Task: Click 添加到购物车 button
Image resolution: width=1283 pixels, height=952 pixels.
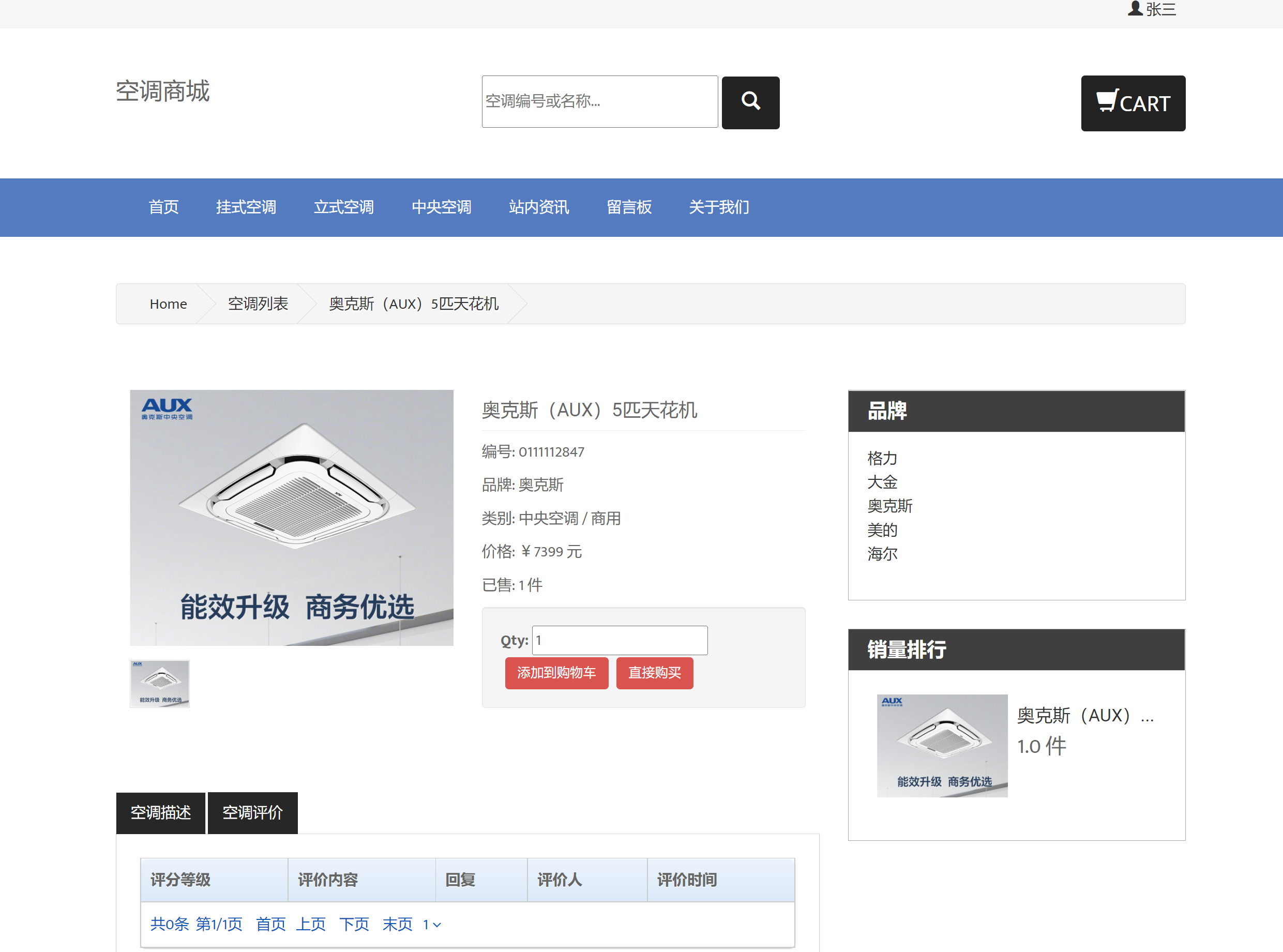Action: pos(556,673)
